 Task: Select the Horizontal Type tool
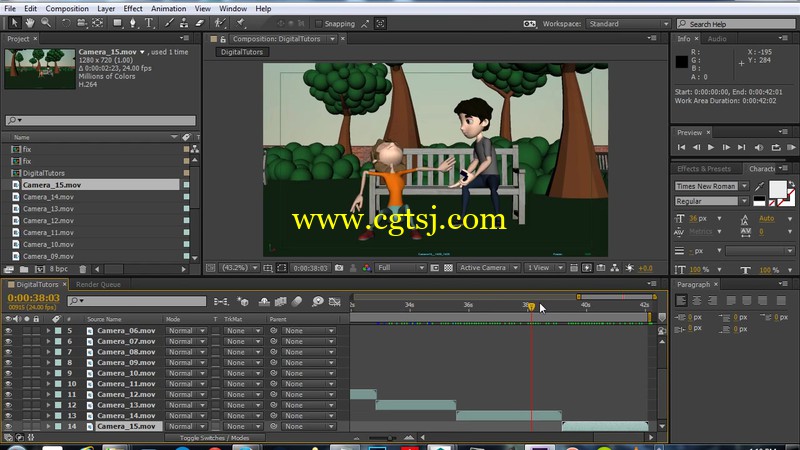149,23
